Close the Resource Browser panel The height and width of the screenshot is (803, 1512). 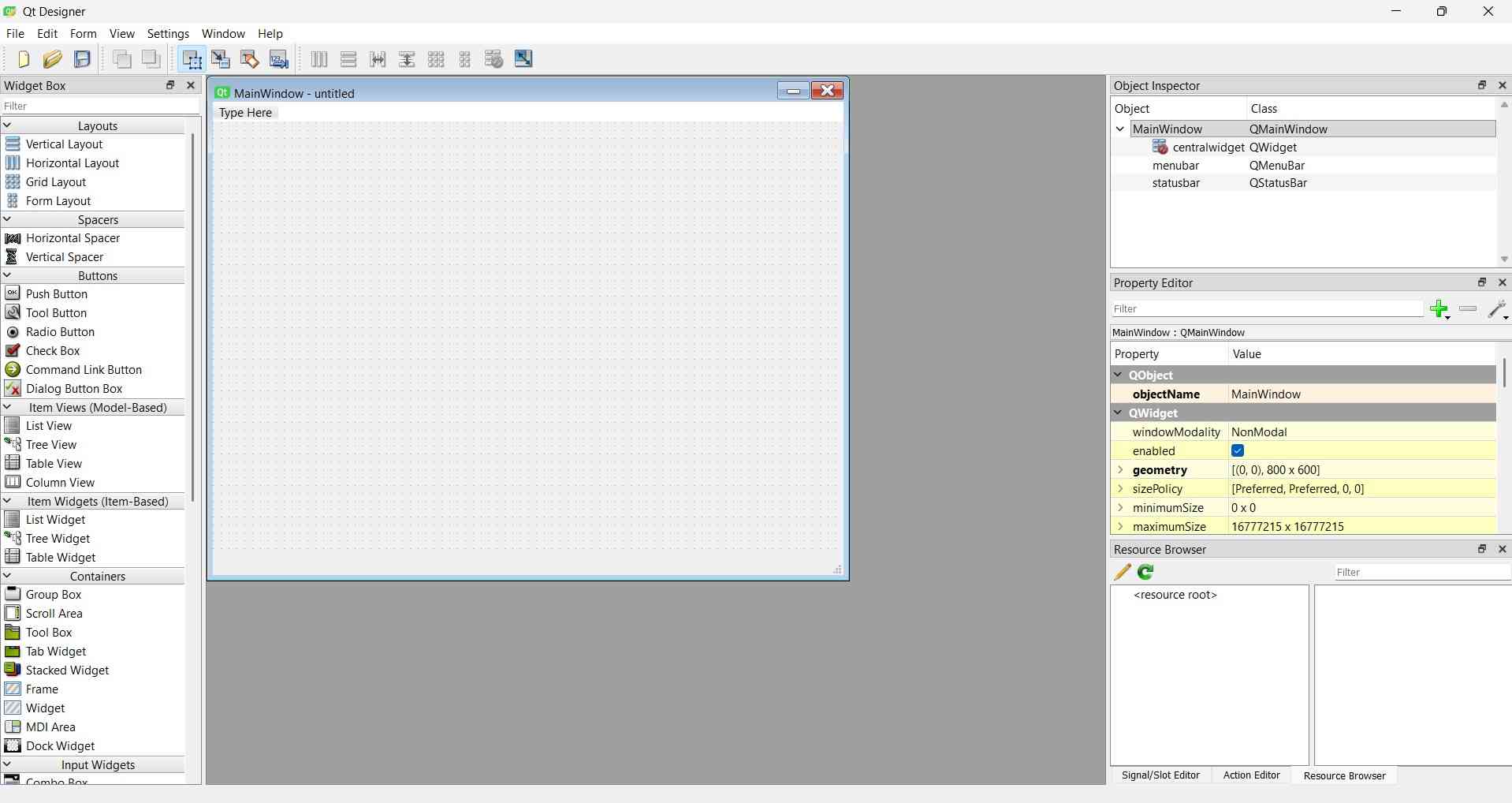(x=1503, y=549)
